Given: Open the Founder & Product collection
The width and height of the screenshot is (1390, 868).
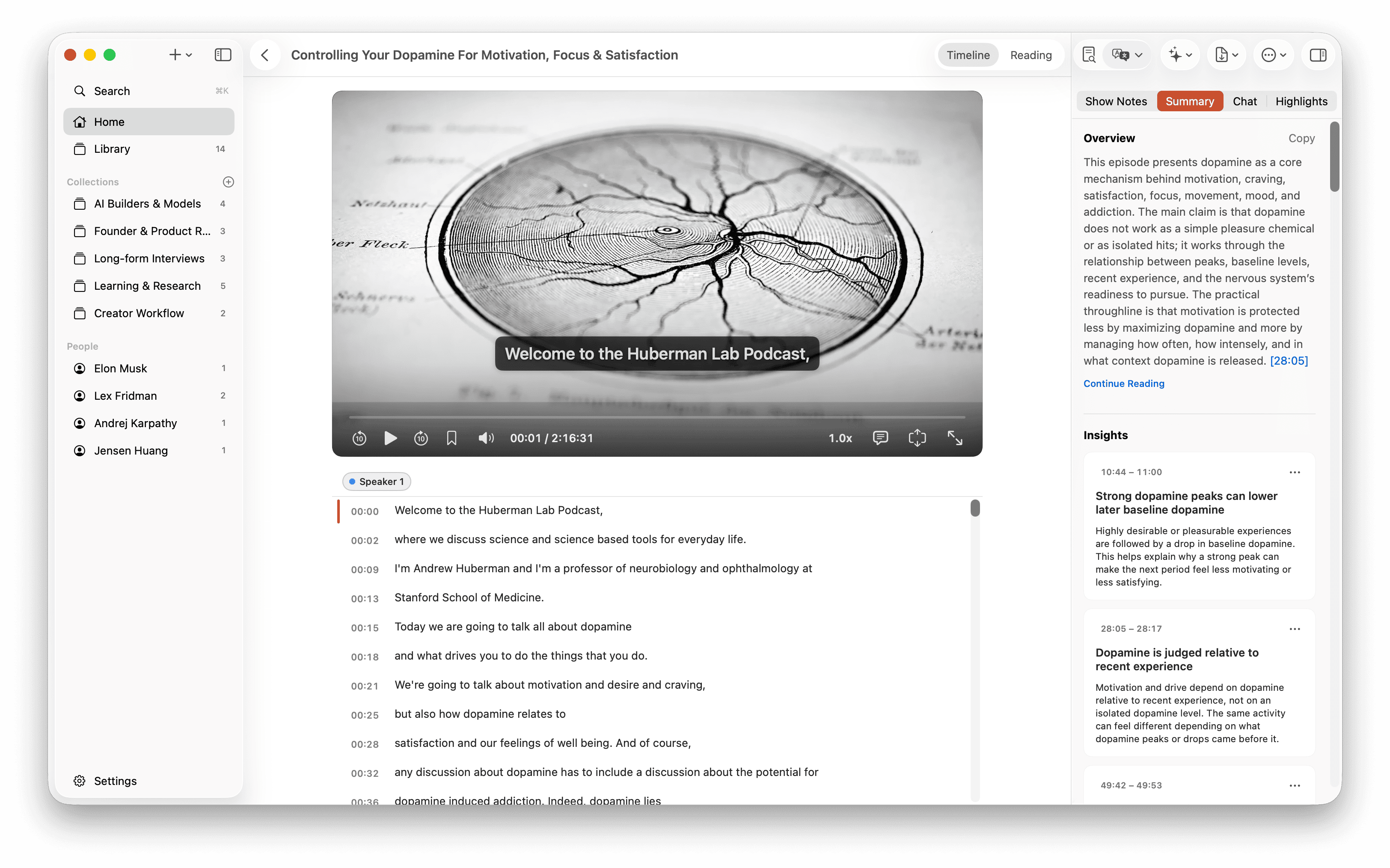Looking at the screenshot, I should coord(149,231).
